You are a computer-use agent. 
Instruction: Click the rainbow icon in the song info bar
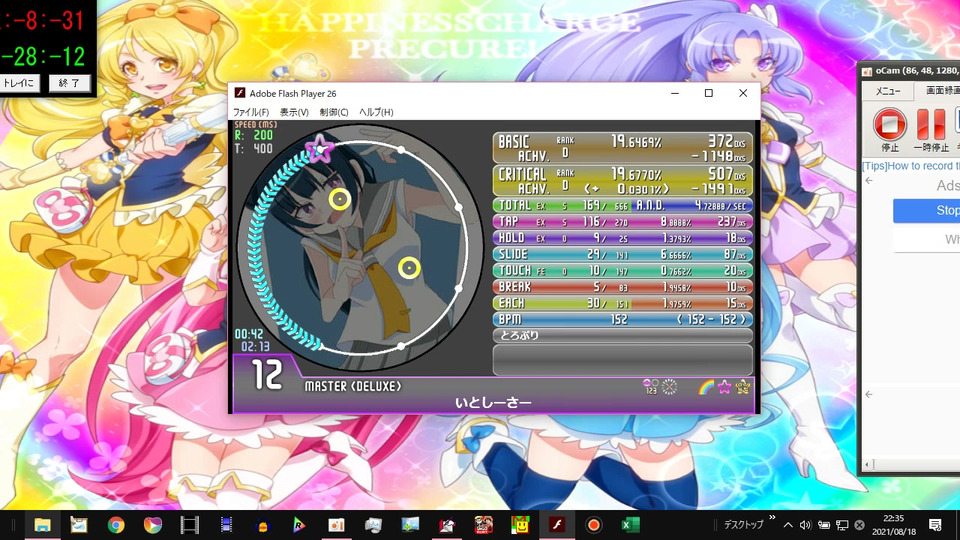[706, 387]
